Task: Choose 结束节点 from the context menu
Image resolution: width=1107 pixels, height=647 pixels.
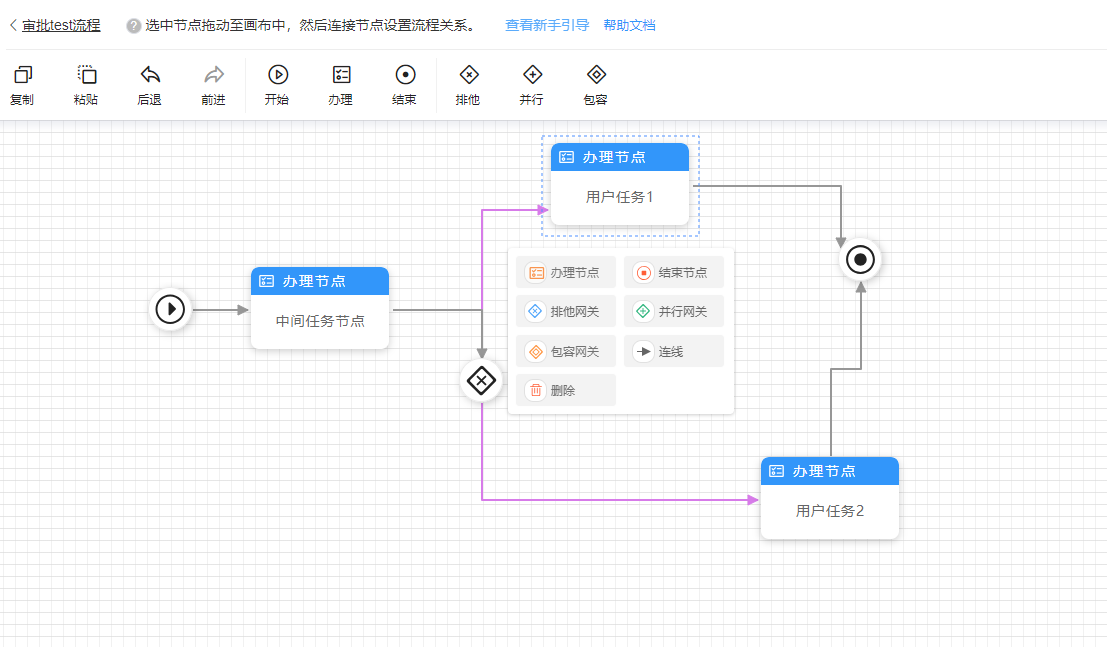Action: pos(674,272)
